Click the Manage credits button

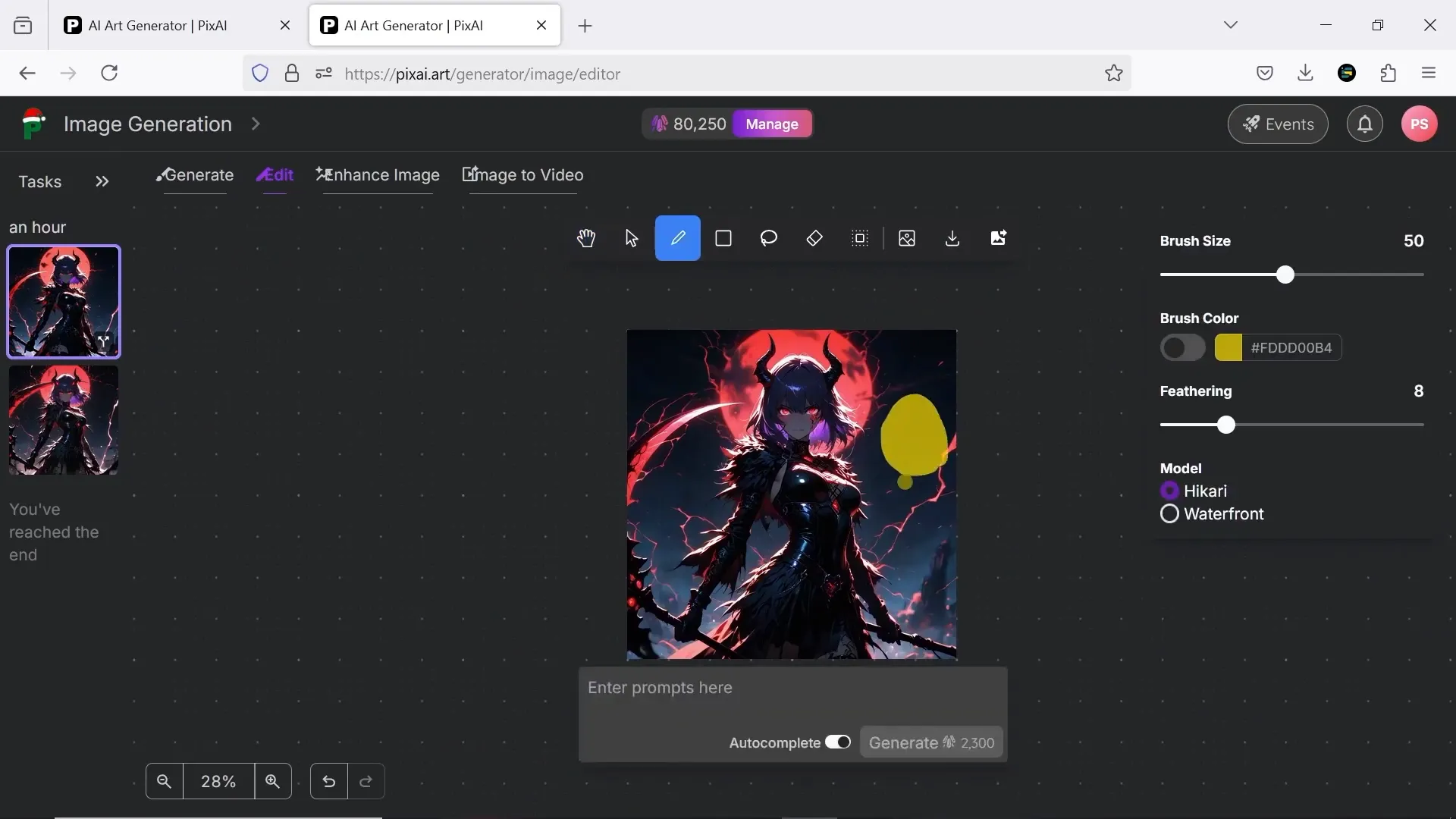(x=771, y=124)
